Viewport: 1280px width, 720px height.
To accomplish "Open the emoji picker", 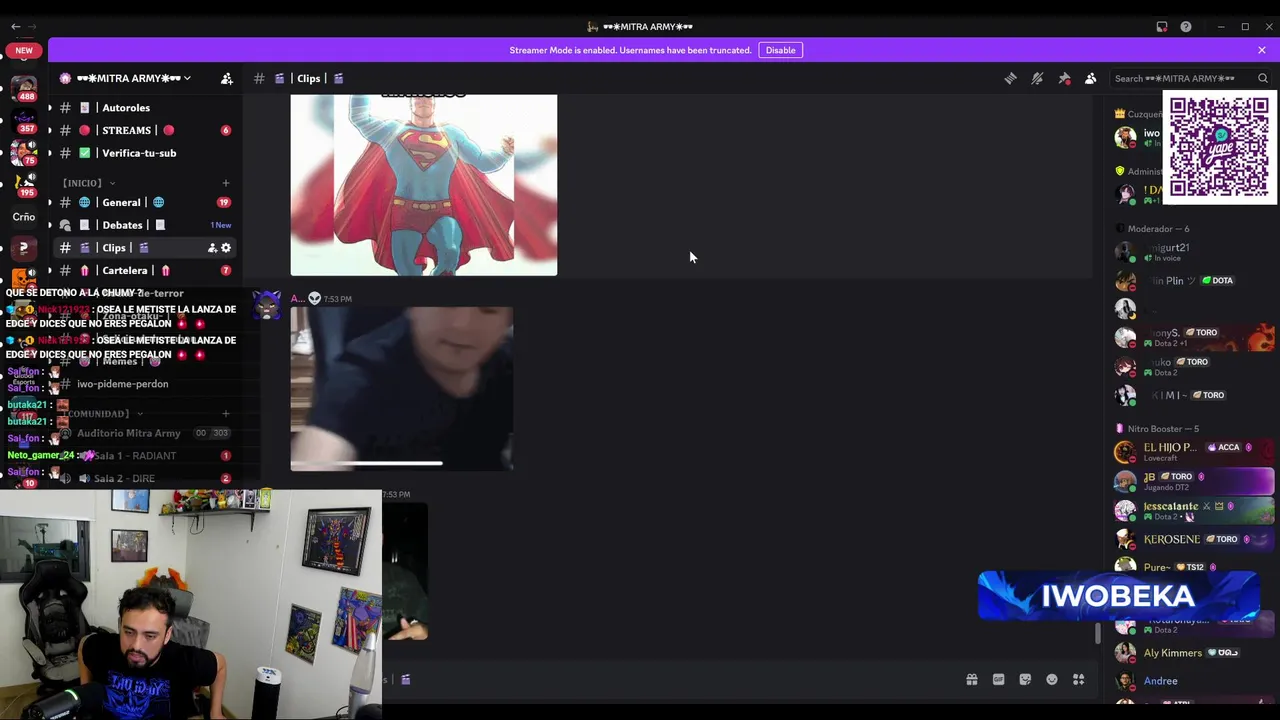I will click(1052, 680).
